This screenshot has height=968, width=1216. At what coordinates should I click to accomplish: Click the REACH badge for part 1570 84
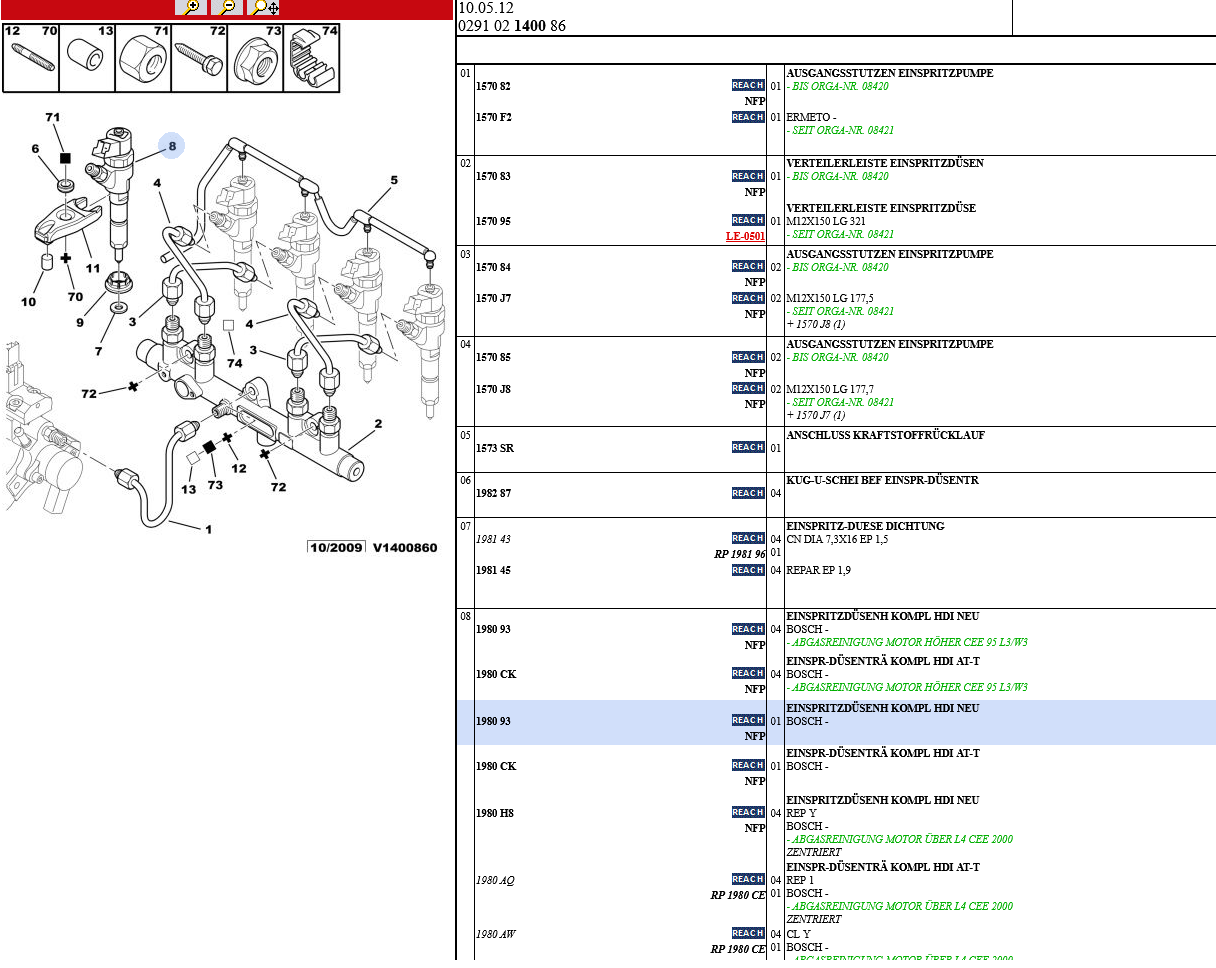(748, 266)
